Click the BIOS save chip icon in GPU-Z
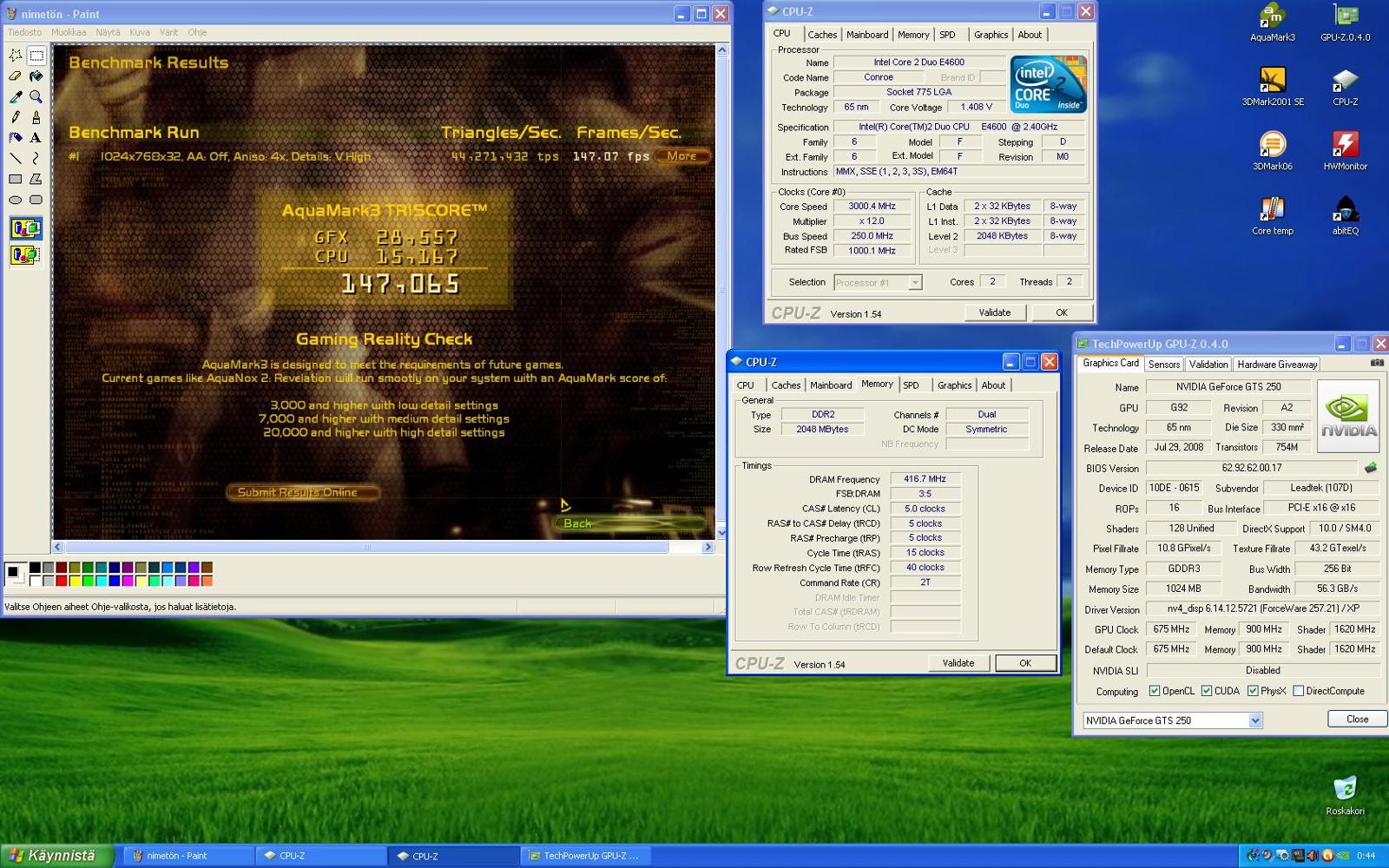Viewport: 1389px width, 868px height. [1371, 467]
